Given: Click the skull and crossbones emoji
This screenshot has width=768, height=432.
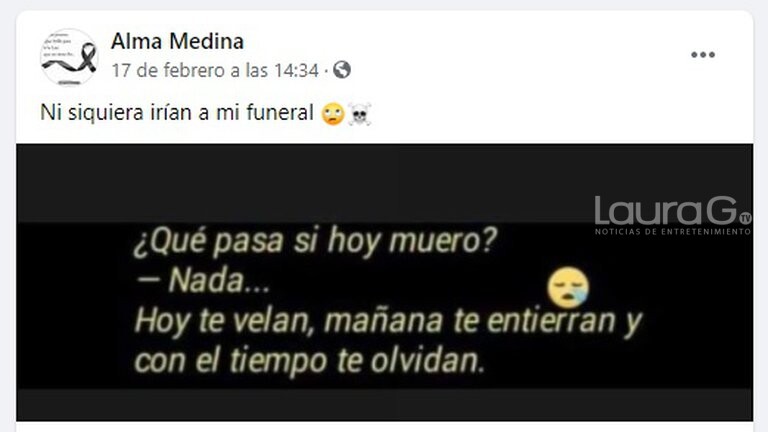Looking at the screenshot, I should [x=359, y=115].
